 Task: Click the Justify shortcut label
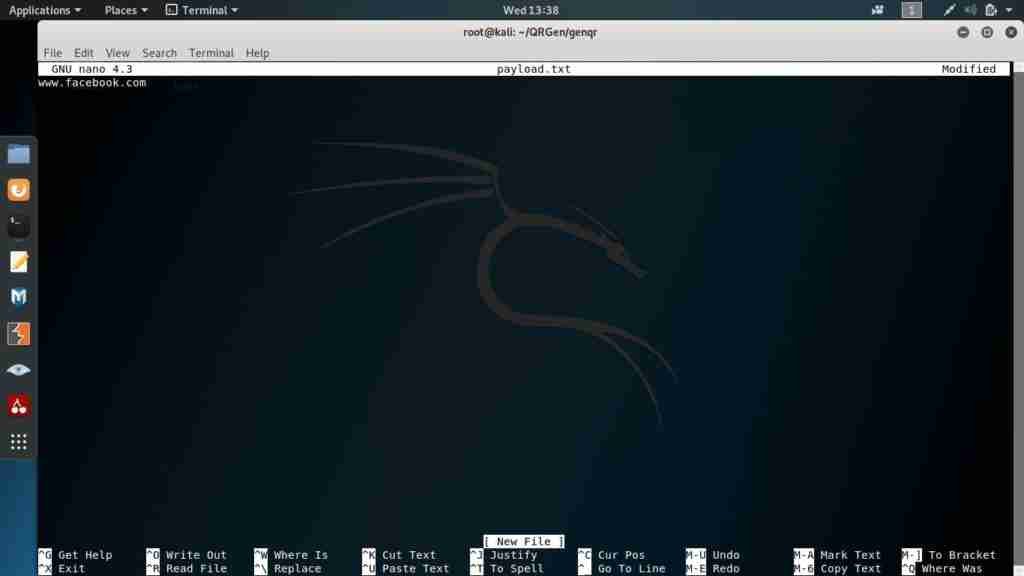tap(513, 554)
